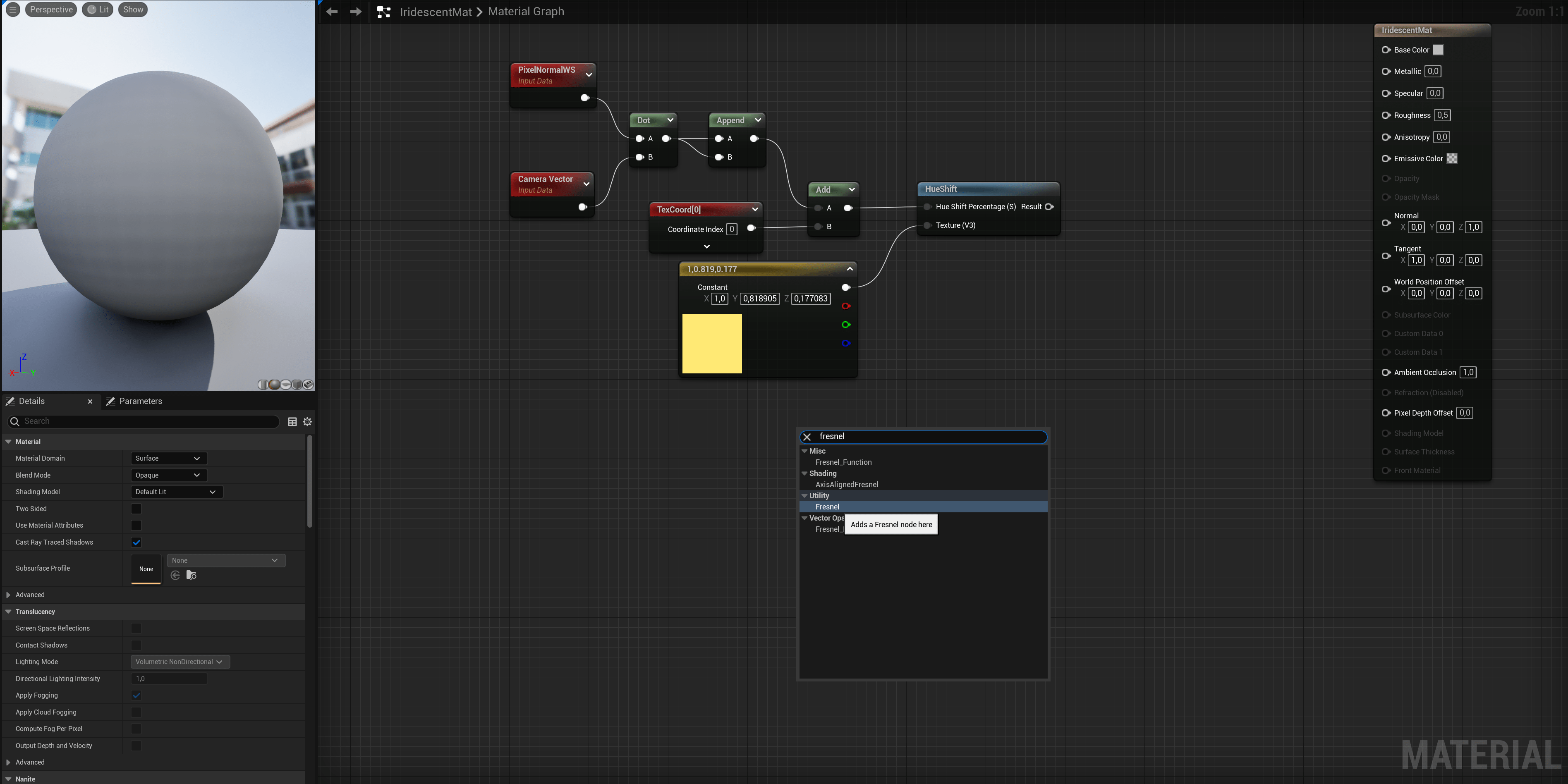Select the cylinder preview mesh icon
1568x784 pixels.
[x=263, y=385]
